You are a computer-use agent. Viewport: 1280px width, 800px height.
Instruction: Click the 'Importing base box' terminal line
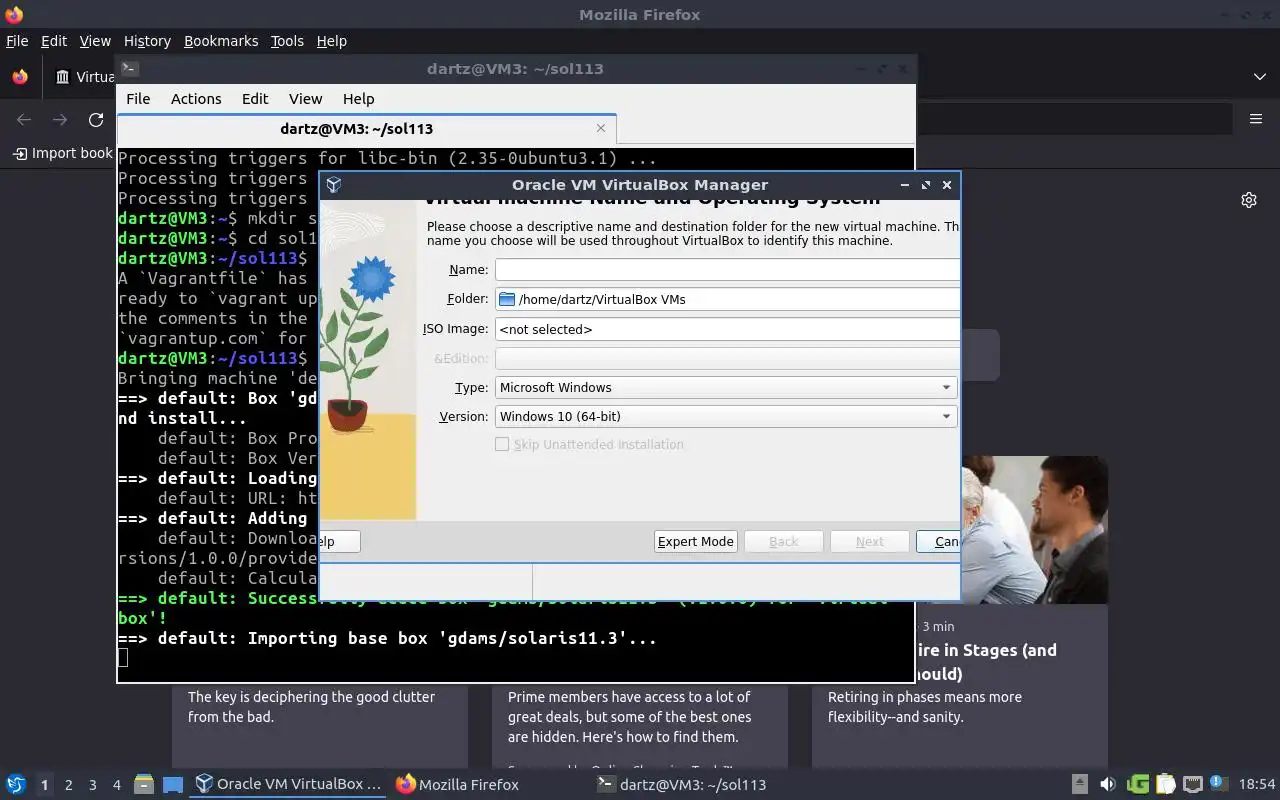pyautogui.click(x=387, y=638)
